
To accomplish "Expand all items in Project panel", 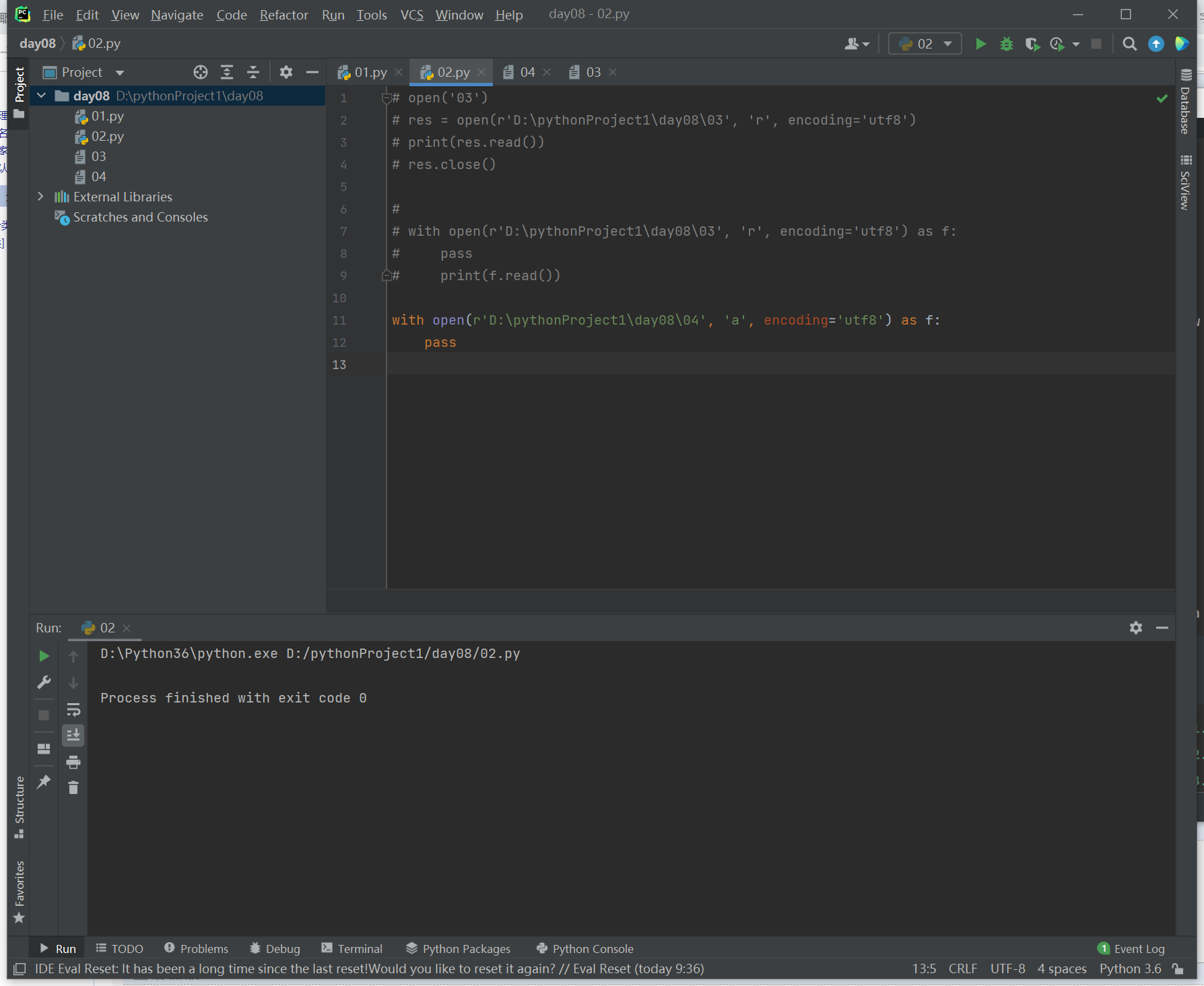I will click(227, 72).
